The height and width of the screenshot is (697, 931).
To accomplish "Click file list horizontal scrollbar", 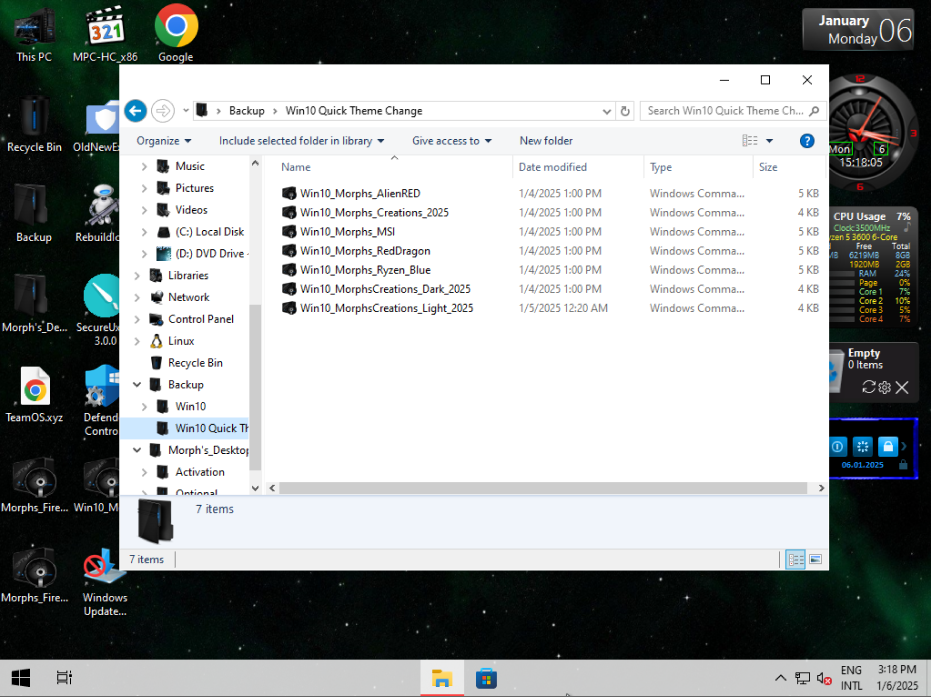I will pos(543,488).
